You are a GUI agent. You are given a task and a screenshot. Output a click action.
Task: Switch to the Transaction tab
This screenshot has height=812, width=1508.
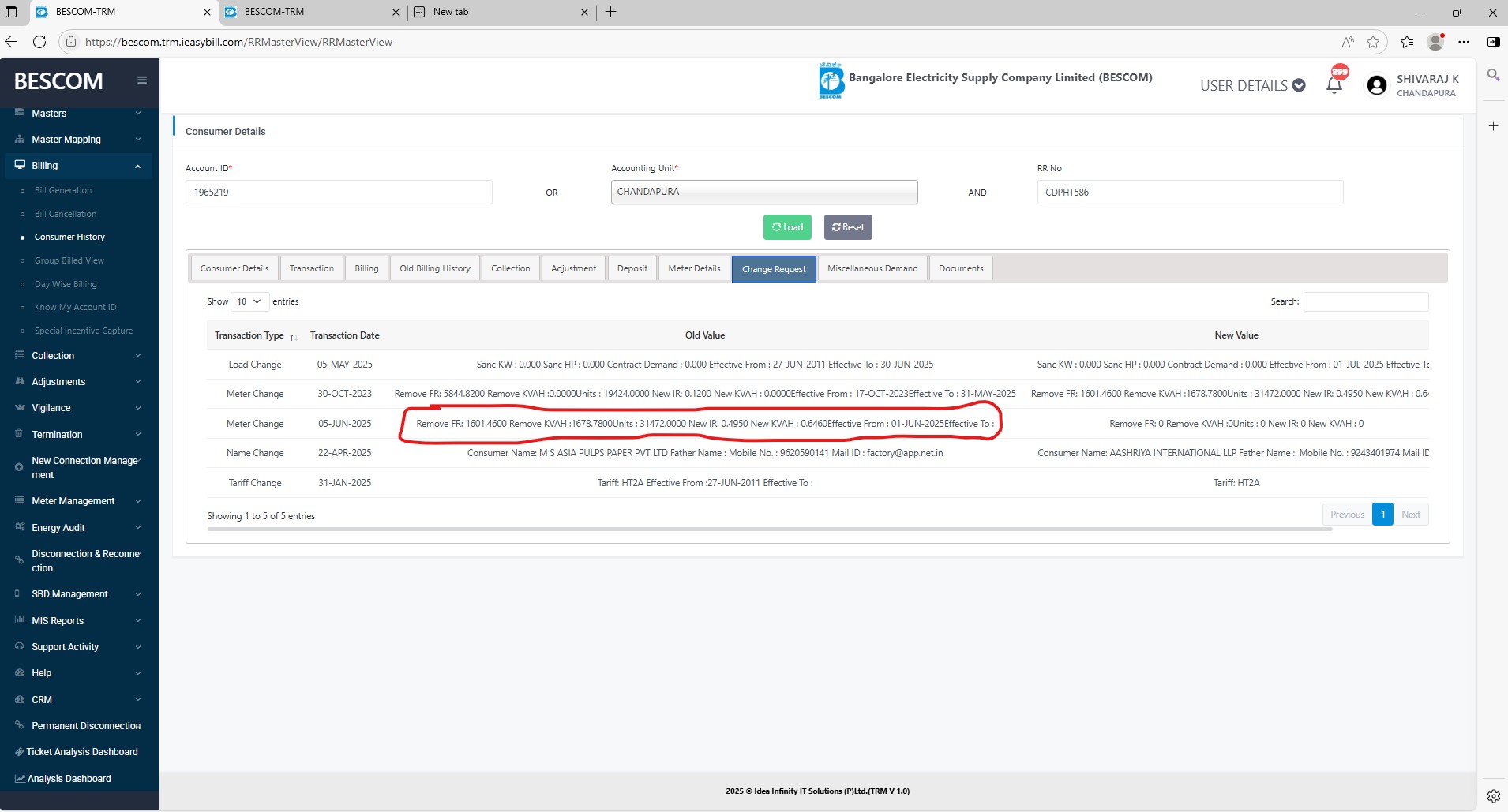(312, 268)
